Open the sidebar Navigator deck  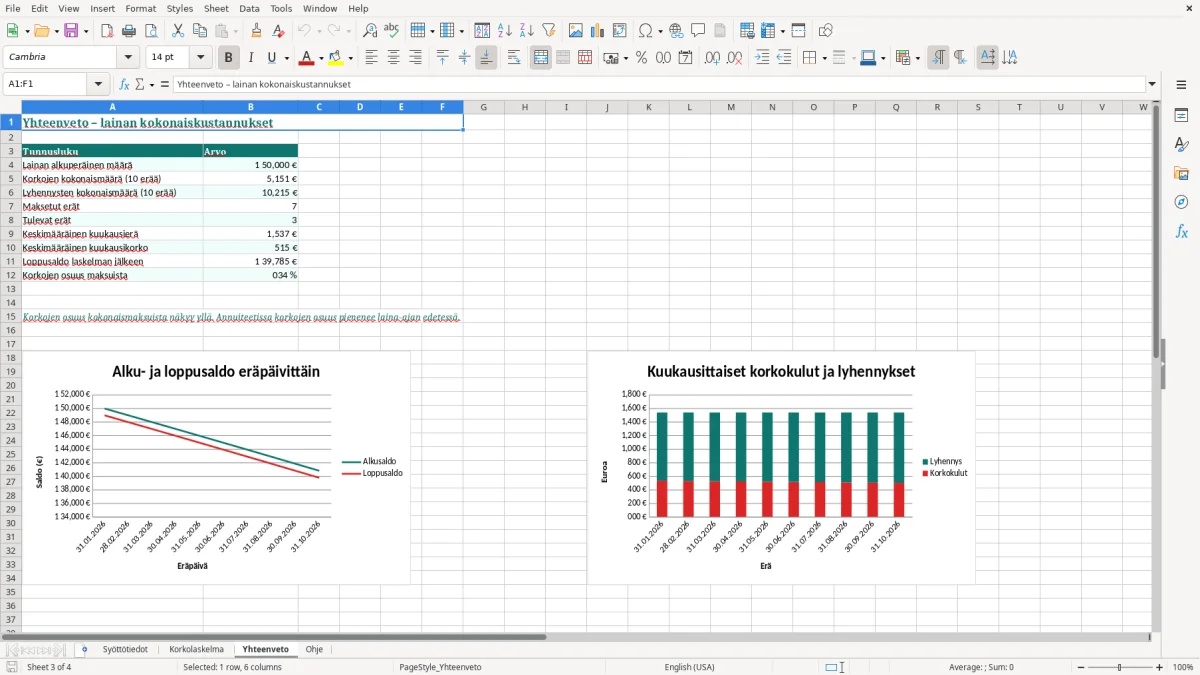coord(1181,202)
